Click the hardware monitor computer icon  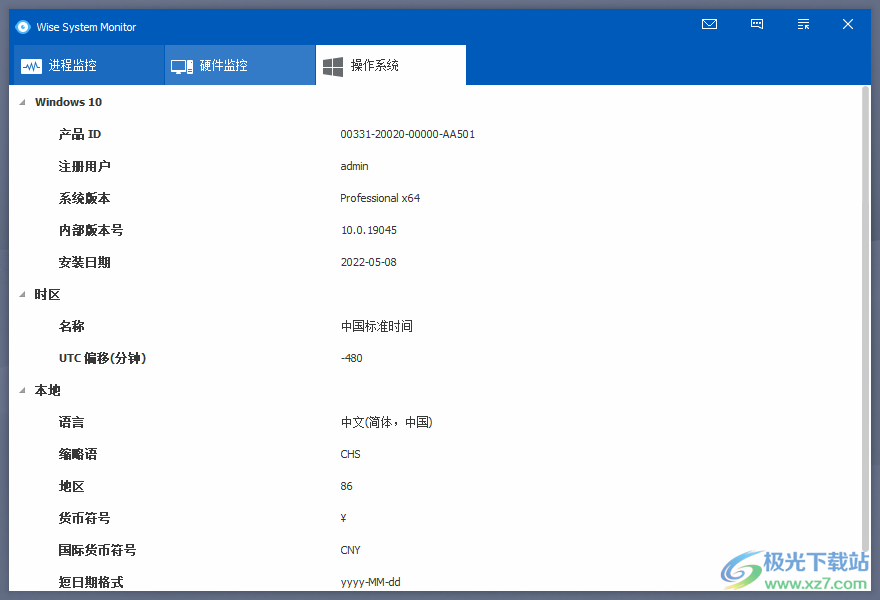click(x=182, y=67)
